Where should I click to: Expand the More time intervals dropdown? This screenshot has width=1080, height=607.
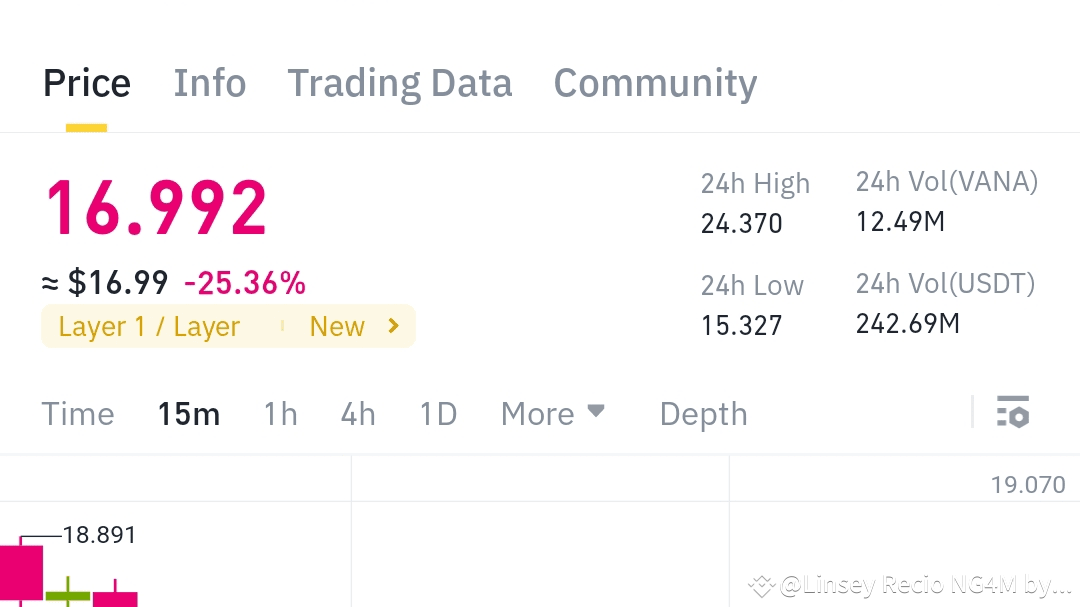click(x=553, y=413)
